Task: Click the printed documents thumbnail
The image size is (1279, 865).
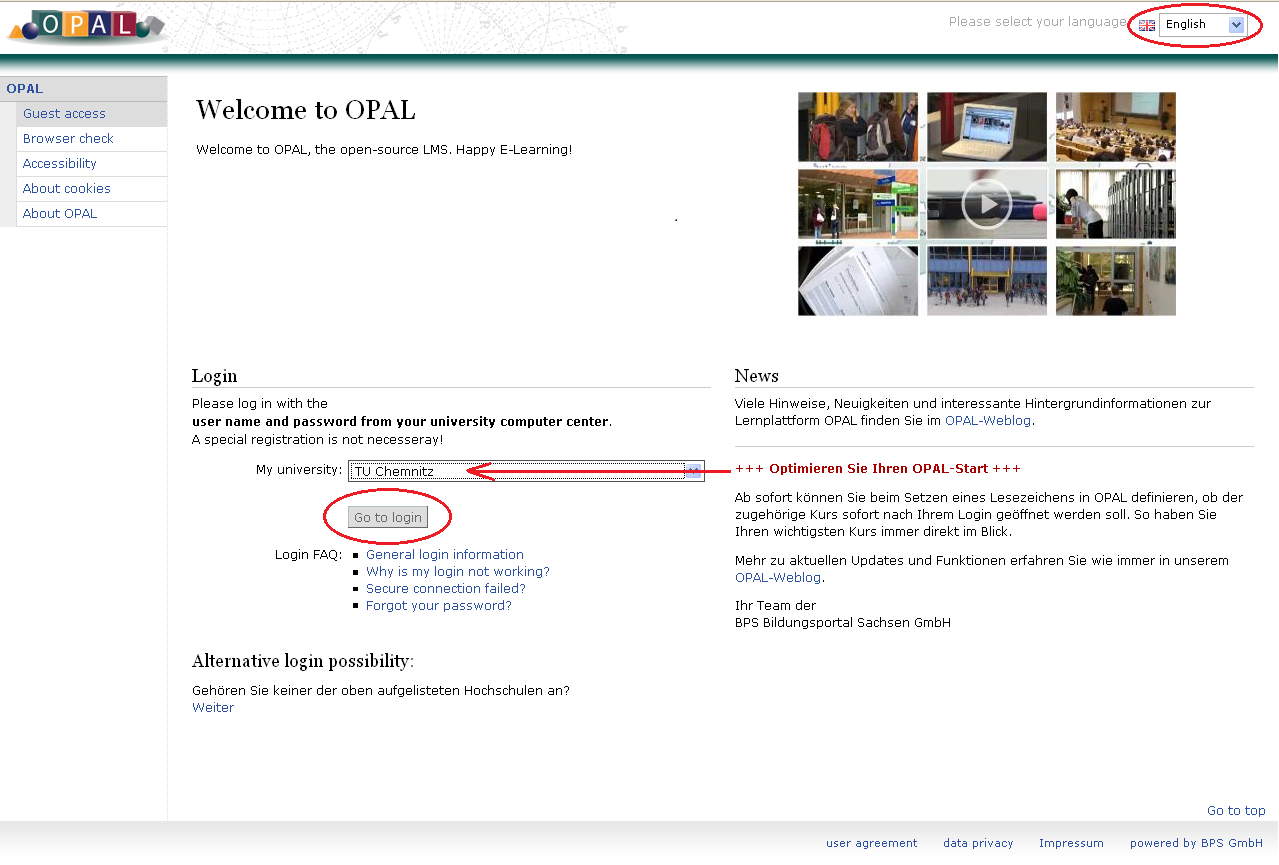Action: pyautogui.click(x=858, y=281)
